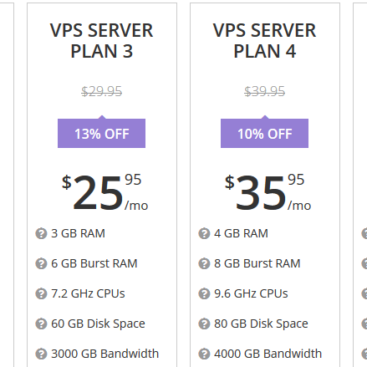Screen dimensions: 367x367
Task: Click help icon beside 3000 GB Bandwidth
Action: pos(41,354)
